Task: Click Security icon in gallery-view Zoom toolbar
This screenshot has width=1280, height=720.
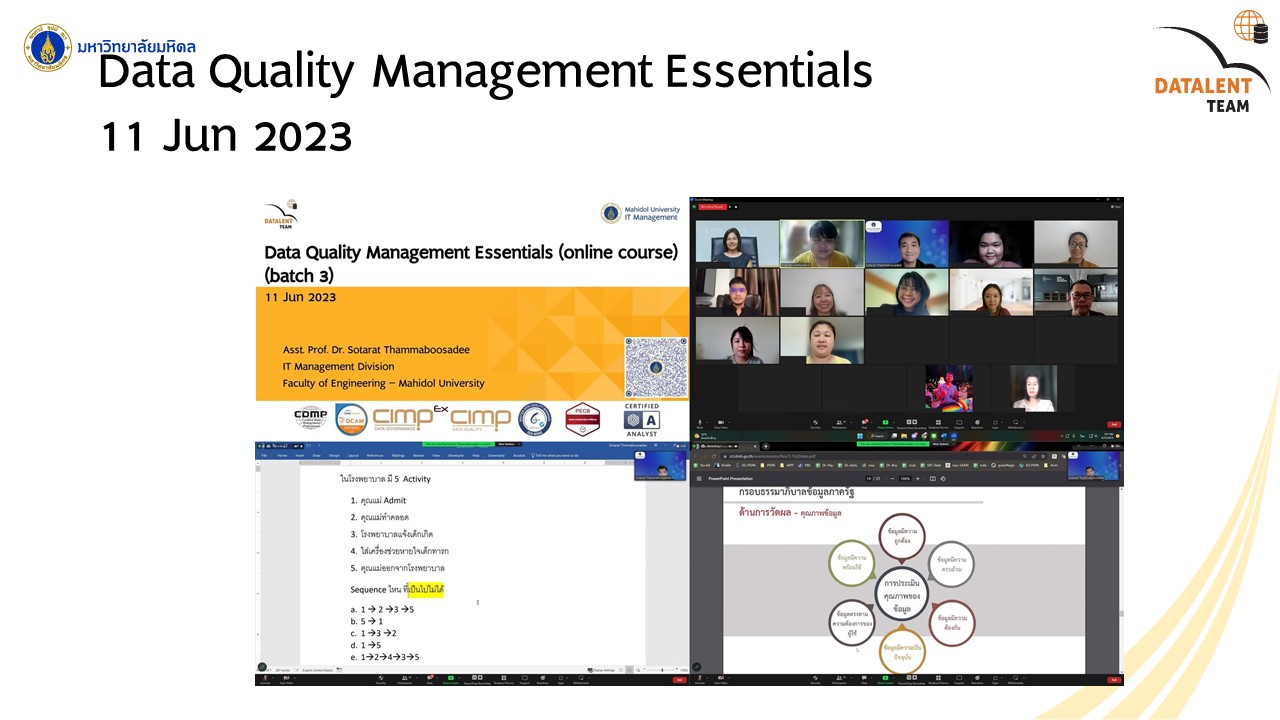Action: (x=816, y=424)
